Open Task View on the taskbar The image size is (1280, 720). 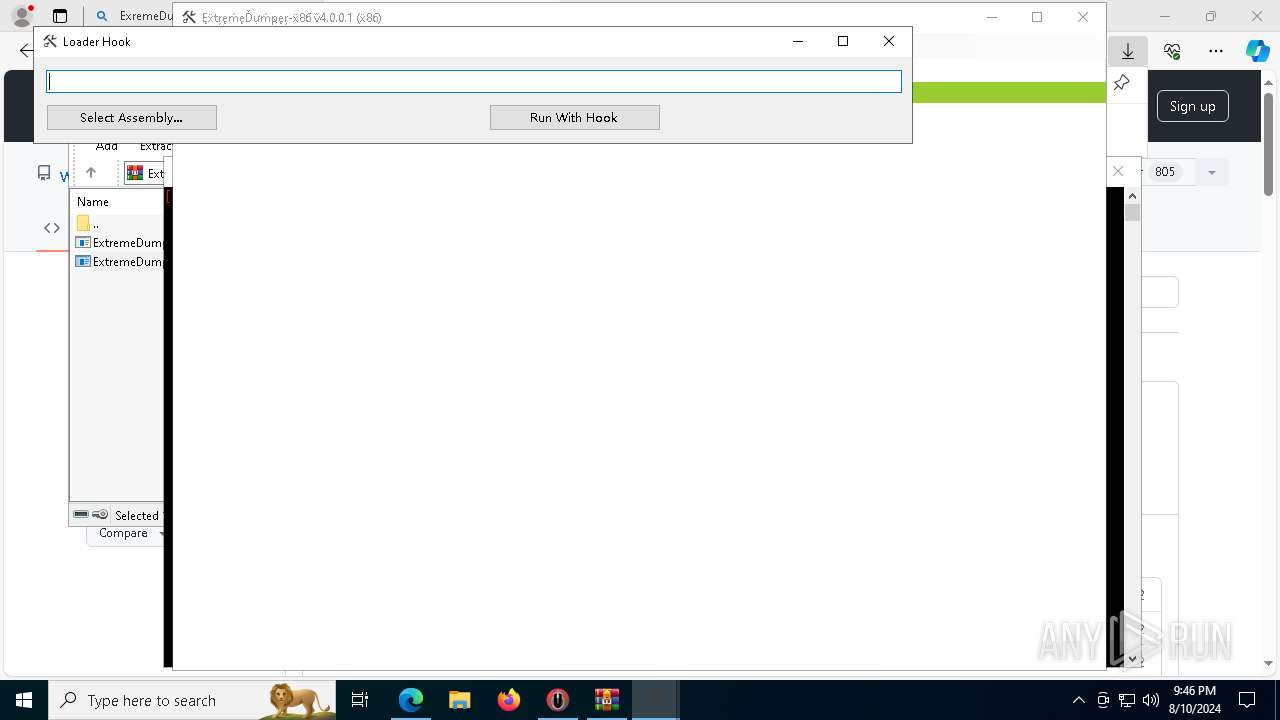pyautogui.click(x=360, y=700)
